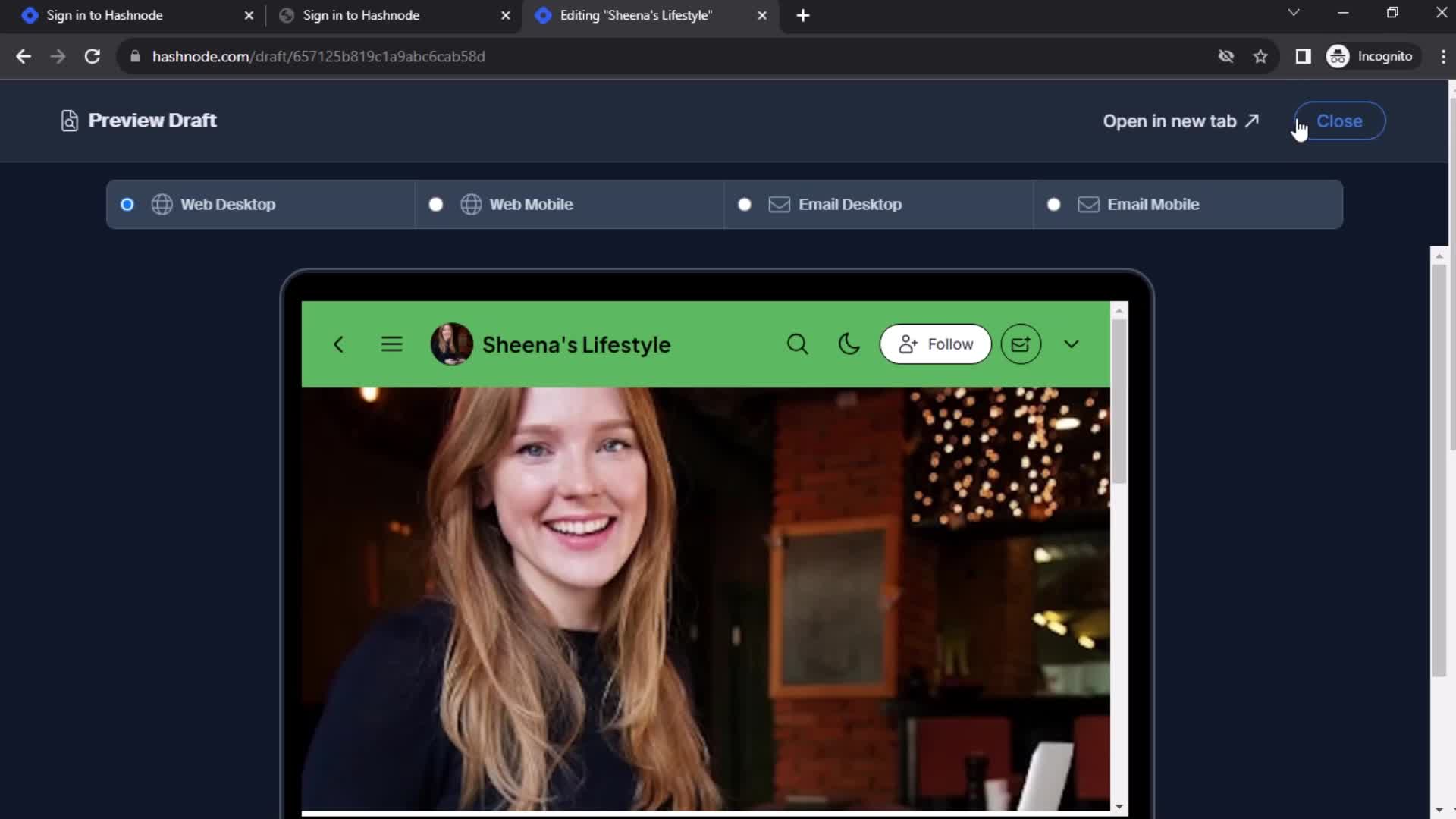Click the preview frame vertical scrollbar thumb
1456x819 pixels.
1119,402
